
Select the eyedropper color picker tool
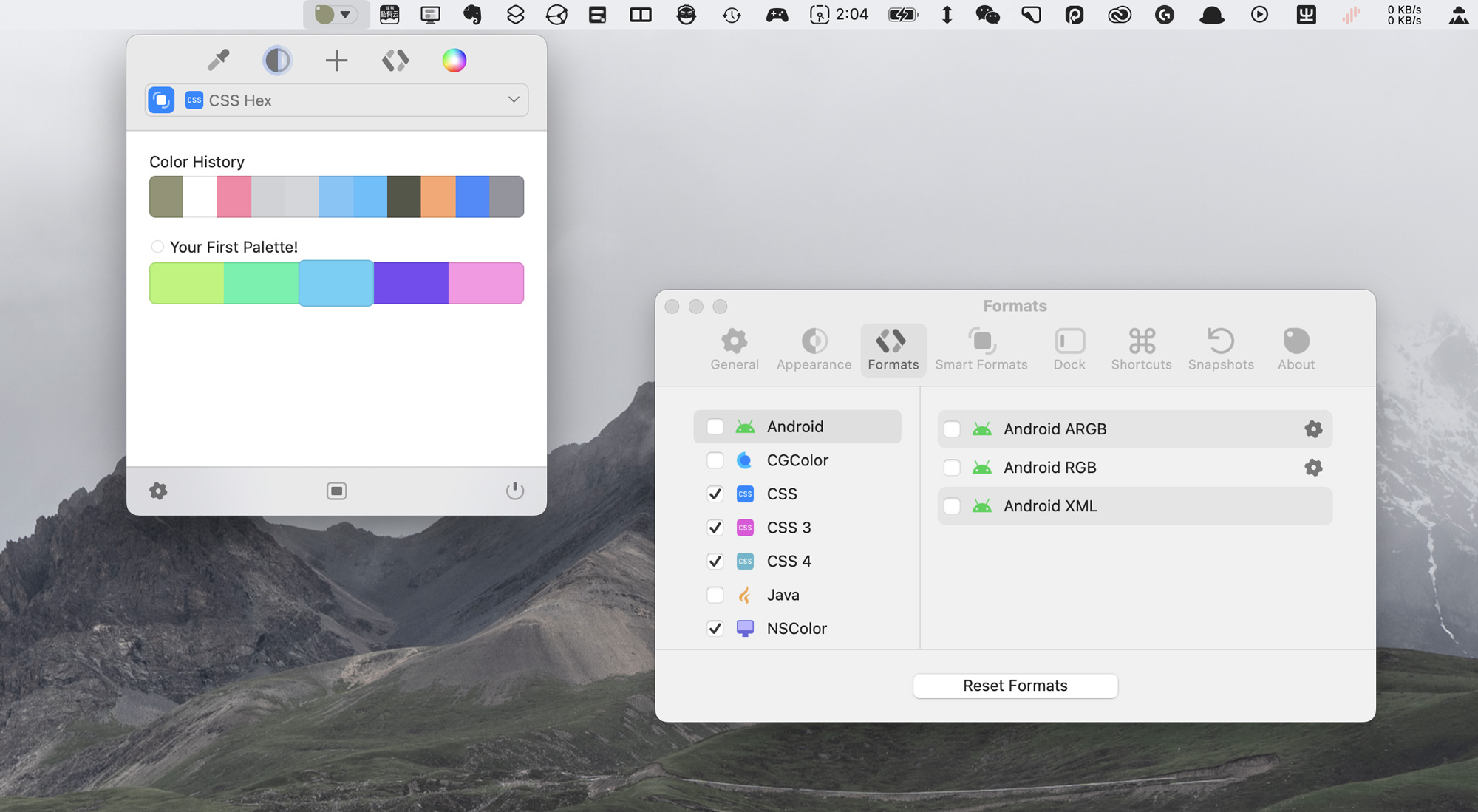(218, 60)
